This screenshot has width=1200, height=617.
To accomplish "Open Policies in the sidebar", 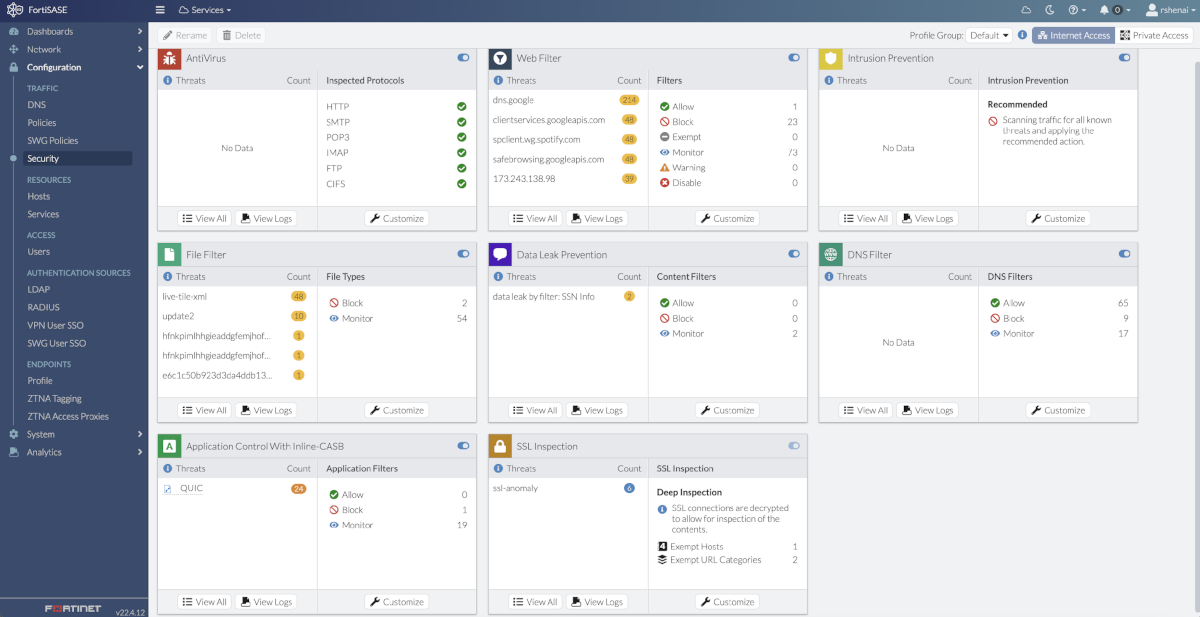I will tap(41, 122).
